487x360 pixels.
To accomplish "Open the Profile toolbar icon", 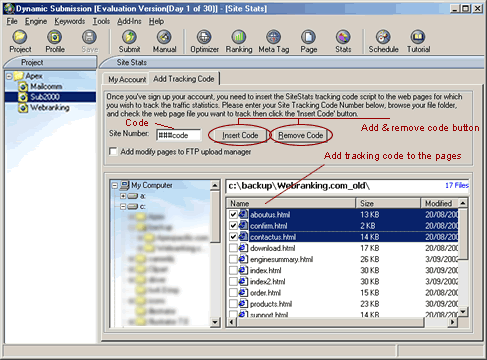I will (x=55, y=41).
